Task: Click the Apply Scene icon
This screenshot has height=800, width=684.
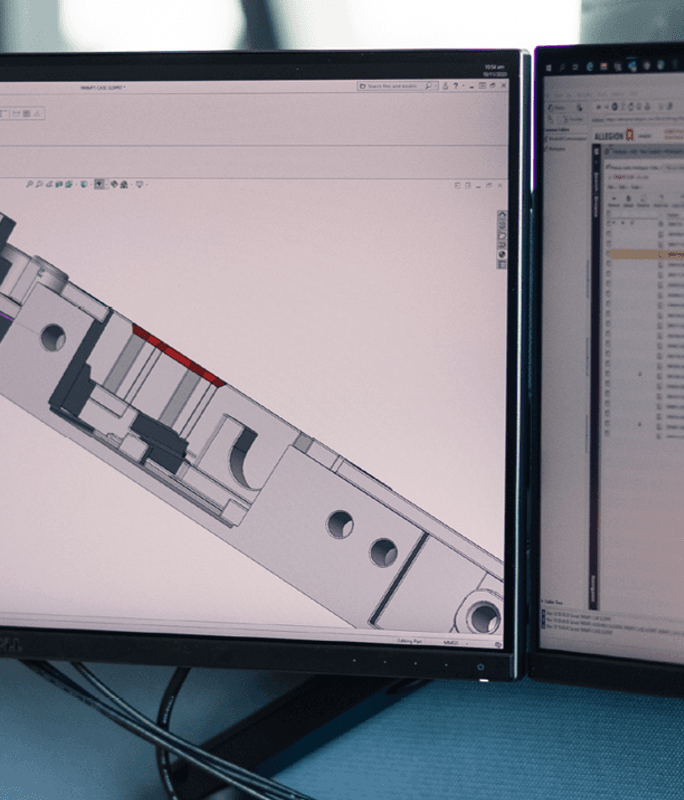Action: point(124,184)
